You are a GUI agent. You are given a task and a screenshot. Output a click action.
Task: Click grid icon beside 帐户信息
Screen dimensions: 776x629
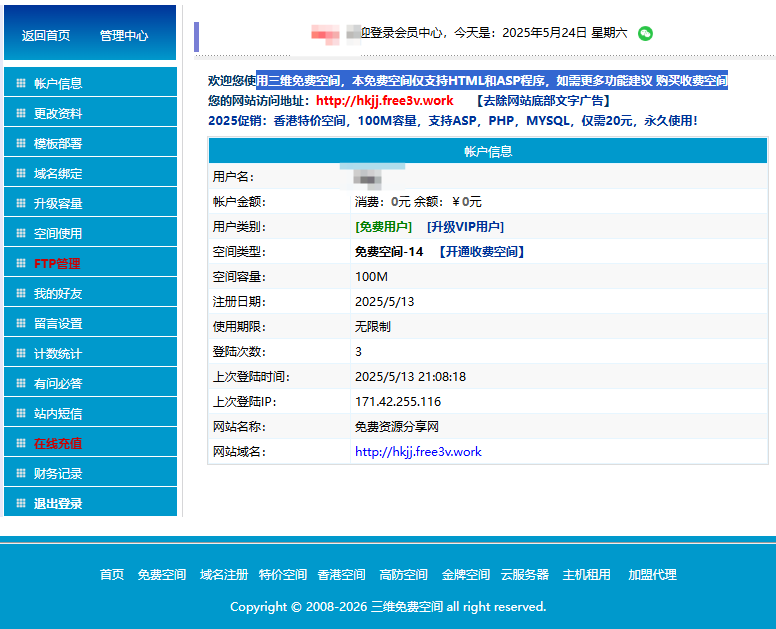click(21, 84)
